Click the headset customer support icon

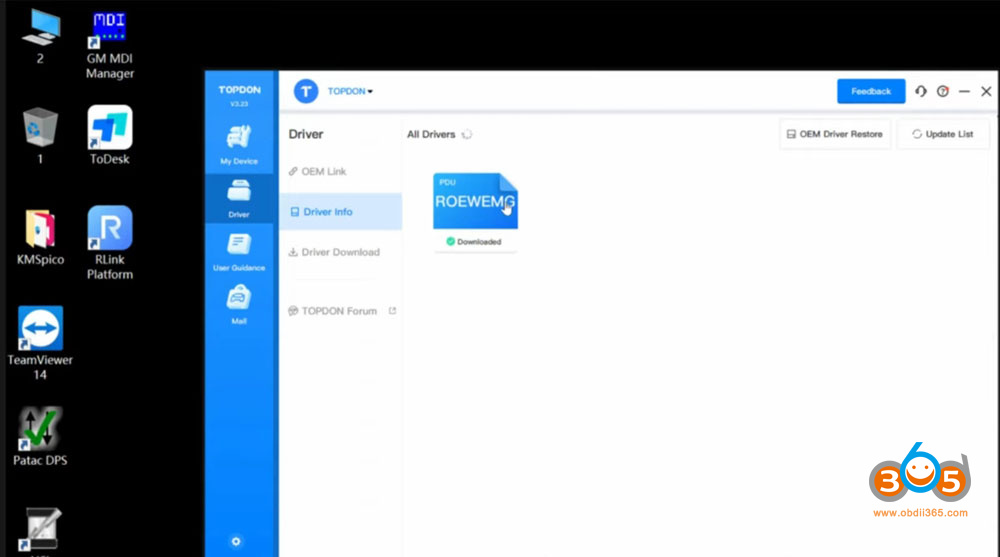coord(921,91)
